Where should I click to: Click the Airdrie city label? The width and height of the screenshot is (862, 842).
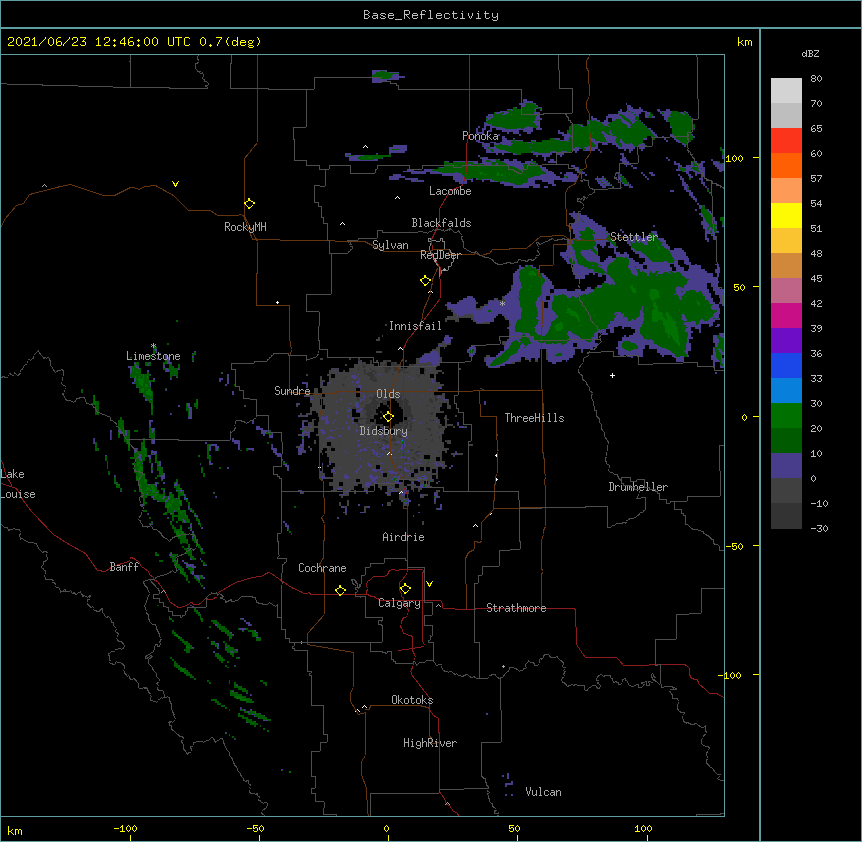[x=403, y=537]
